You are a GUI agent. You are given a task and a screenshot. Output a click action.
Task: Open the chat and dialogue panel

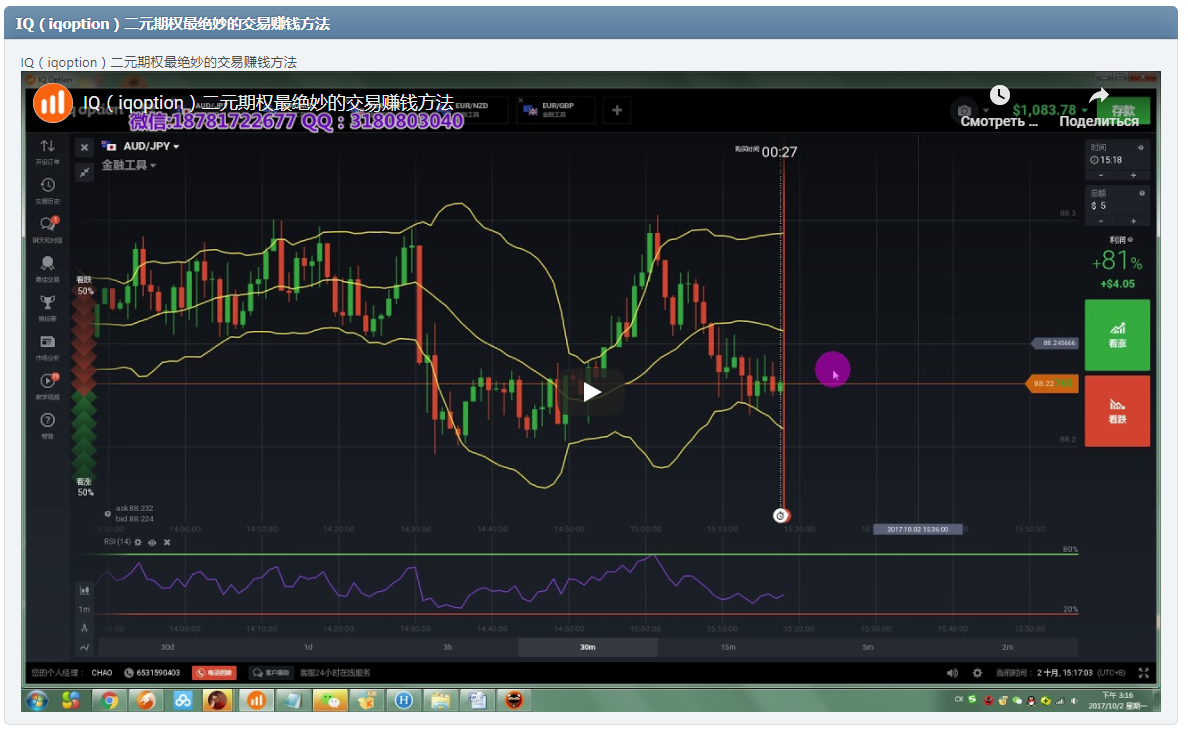[47, 223]
